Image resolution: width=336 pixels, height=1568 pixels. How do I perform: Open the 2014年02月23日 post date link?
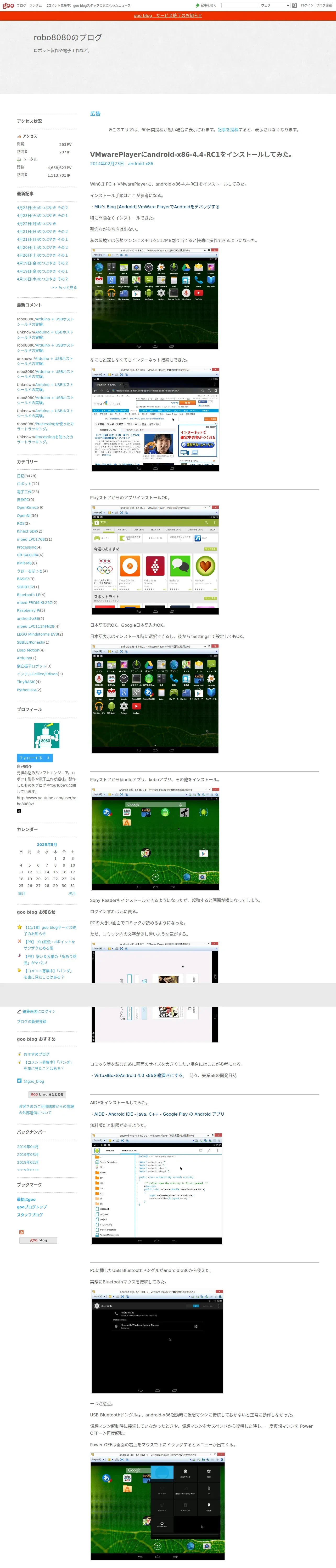107,164
